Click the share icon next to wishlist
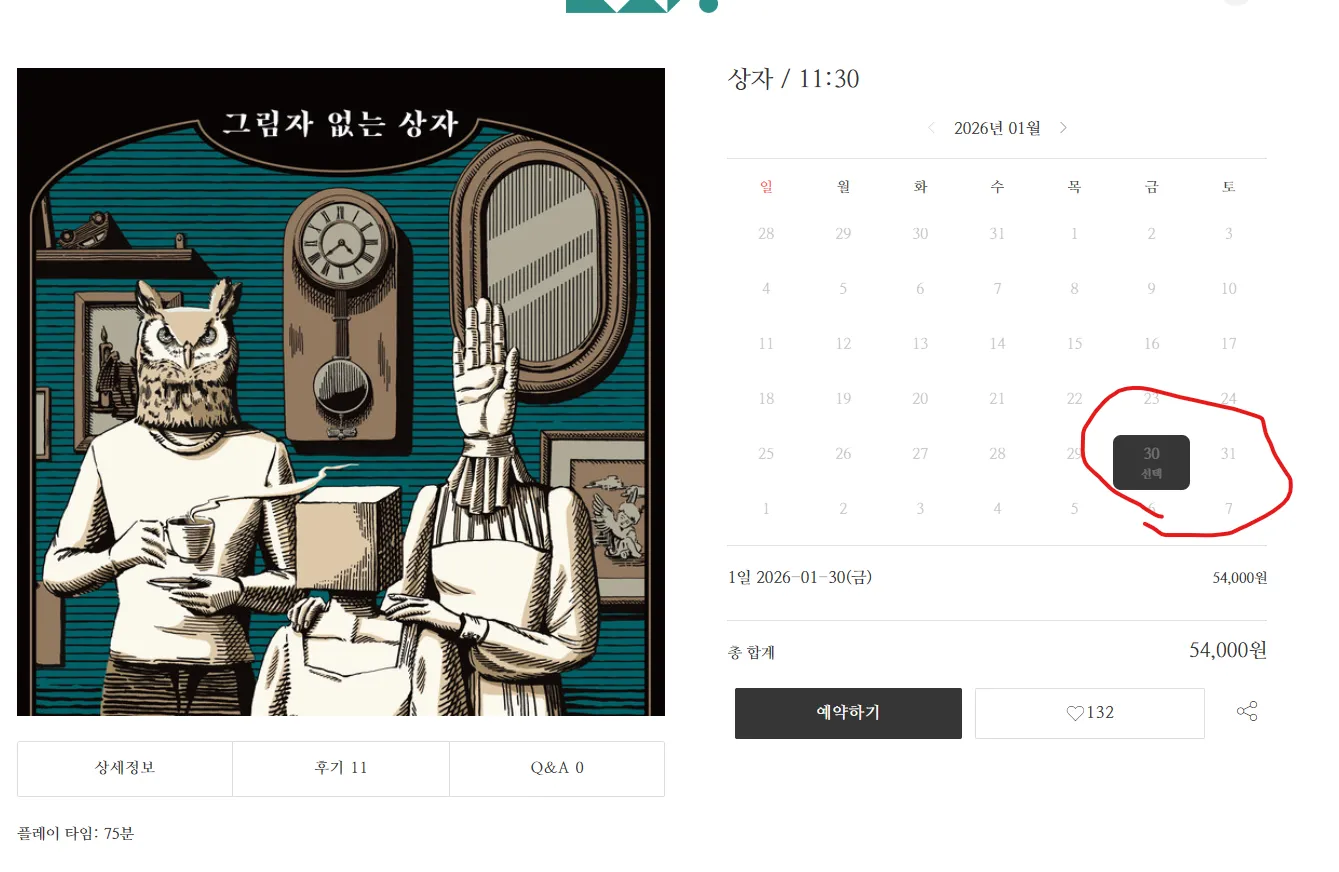This screenshot has height=872, width=1339. click(x=1247, y=712)
